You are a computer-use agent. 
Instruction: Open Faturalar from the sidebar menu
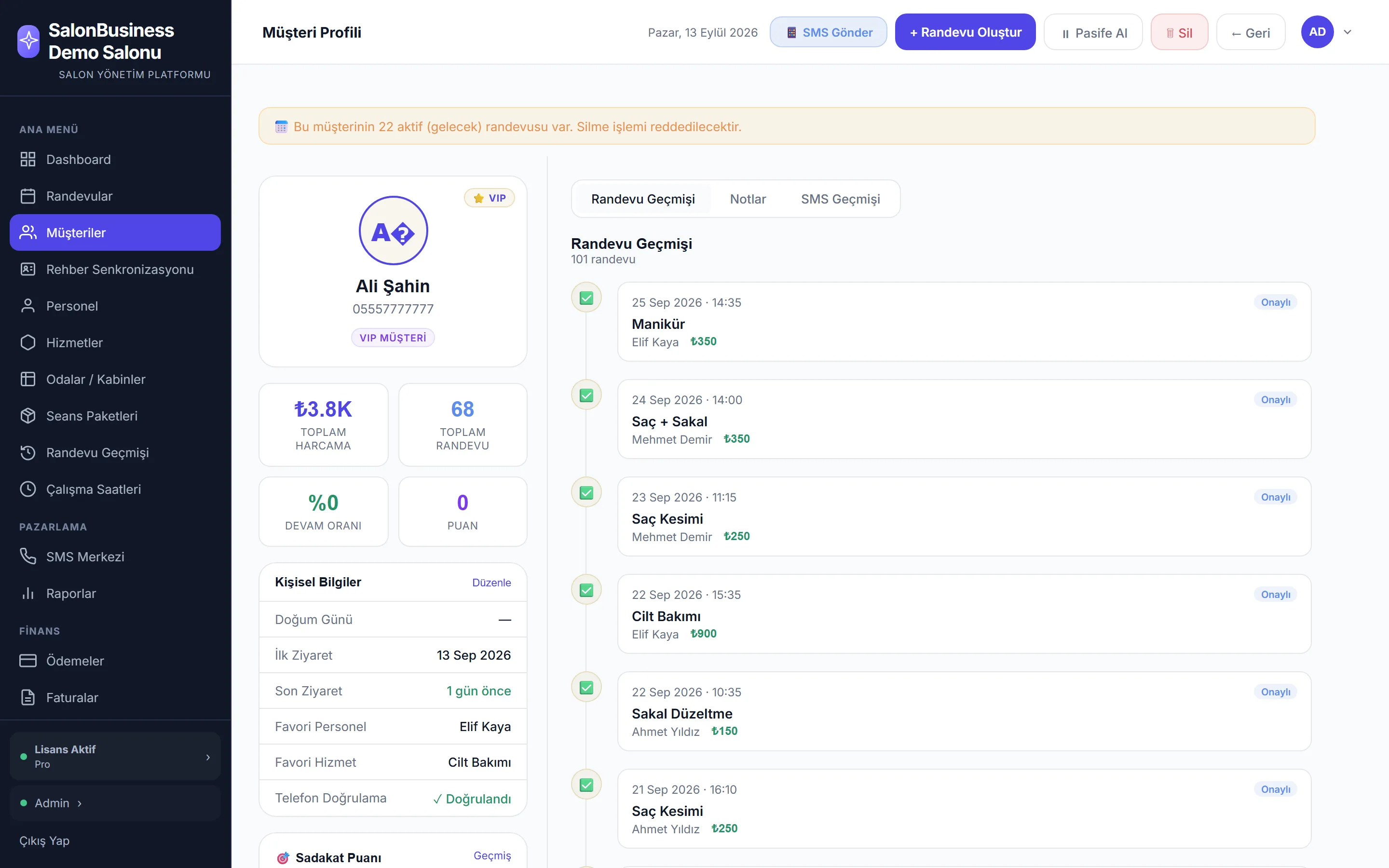[x=115, y=697]
